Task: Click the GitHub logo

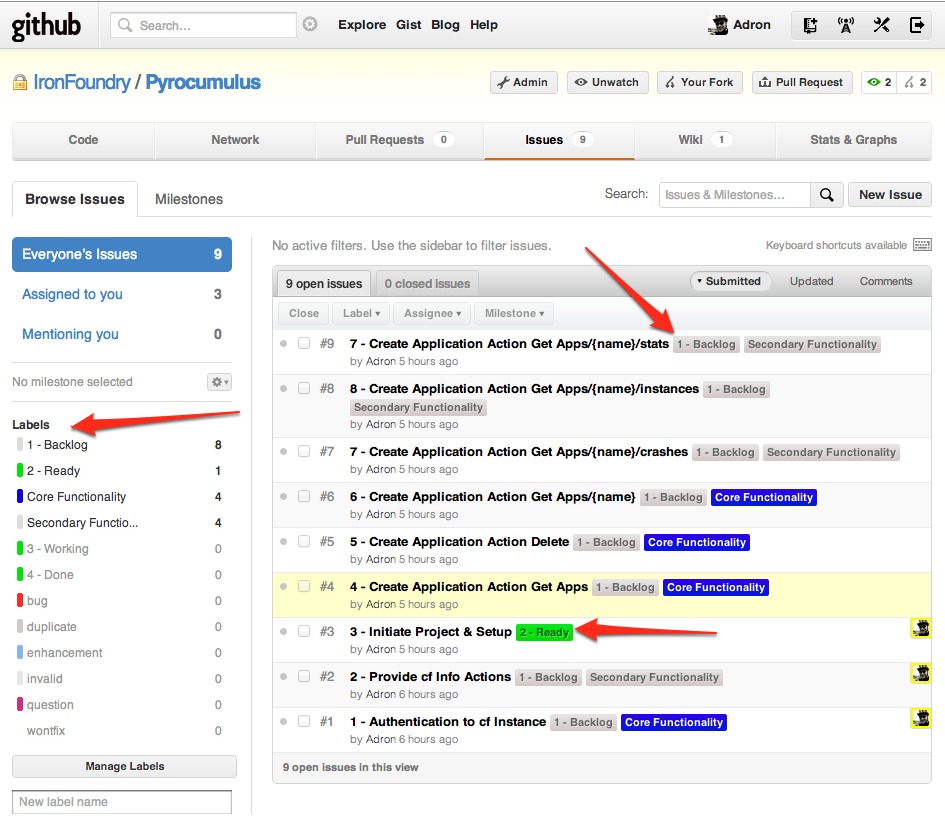Action: (46, 26)
